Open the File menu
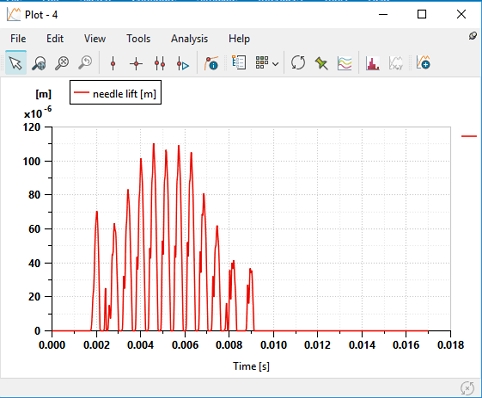The width and height of the screenshot is (482, 398). click(x=18, y=38)
